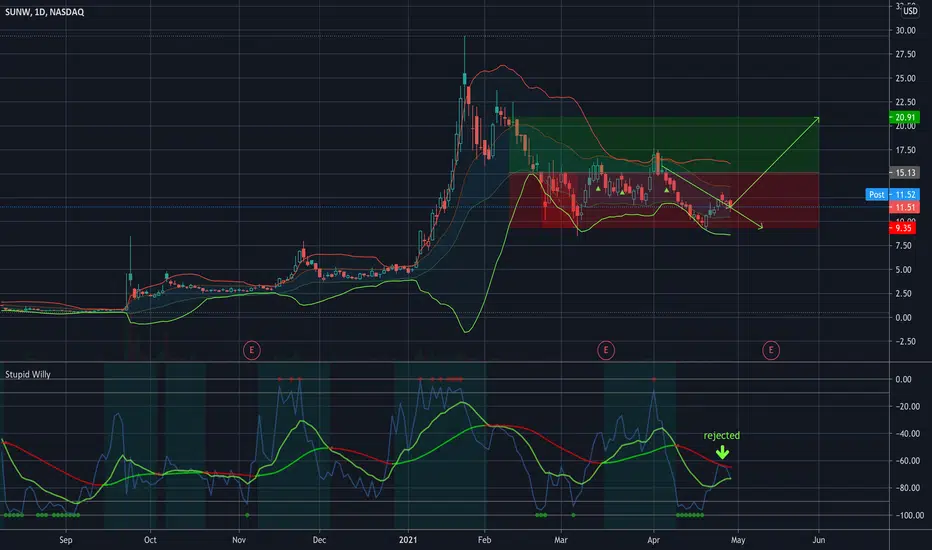Click the 17.50 price scale value

tap(905, 150)
